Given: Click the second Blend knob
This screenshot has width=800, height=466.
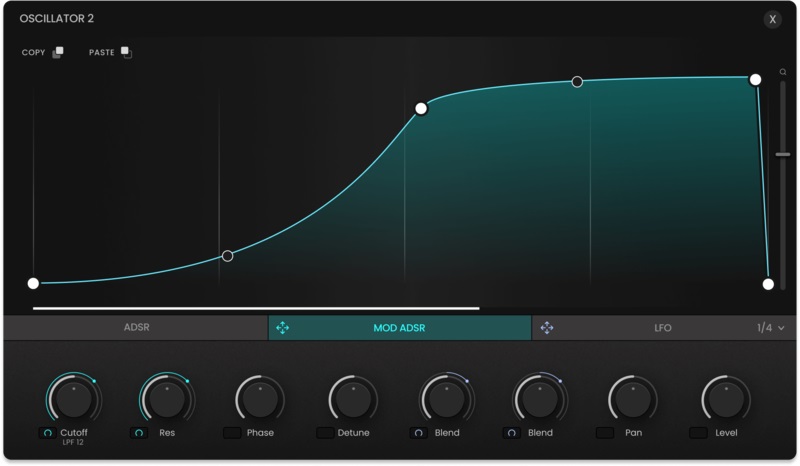Looking at the screenshot, I should point(540,400).
